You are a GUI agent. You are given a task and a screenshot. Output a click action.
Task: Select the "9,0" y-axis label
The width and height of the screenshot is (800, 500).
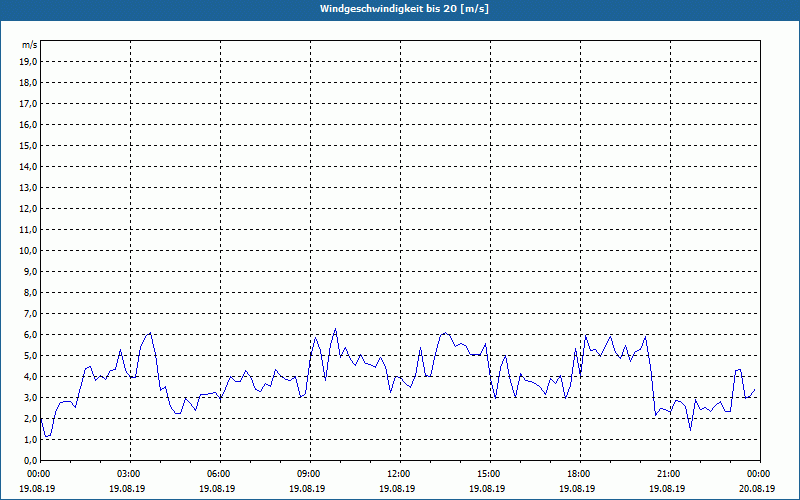[30, 271]
